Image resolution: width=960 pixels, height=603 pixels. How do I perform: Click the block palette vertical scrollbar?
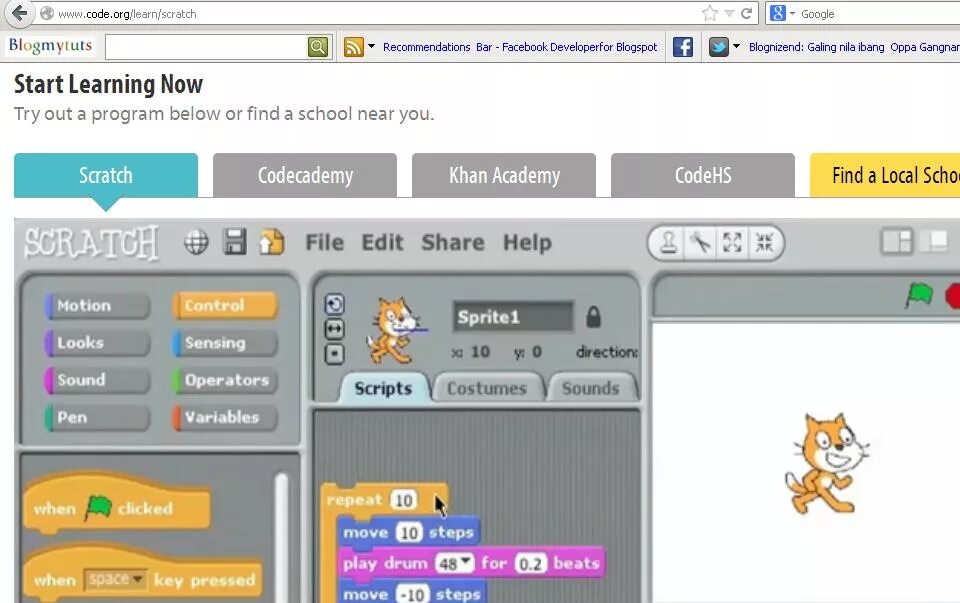coord(282,537)
